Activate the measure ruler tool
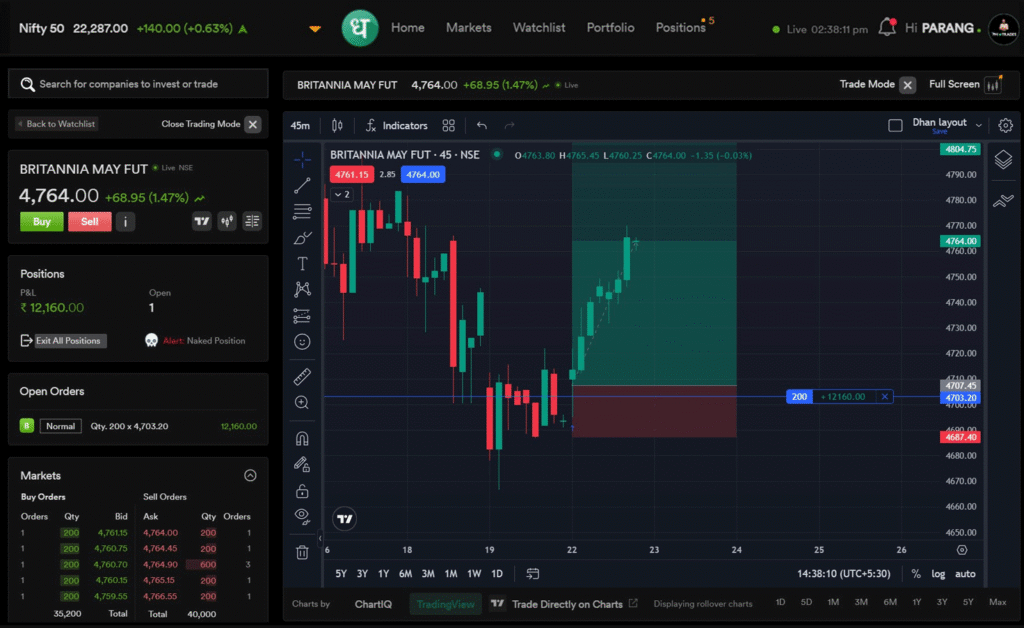The width and height of the screenshot is (1024, 628). pos(302,376)
